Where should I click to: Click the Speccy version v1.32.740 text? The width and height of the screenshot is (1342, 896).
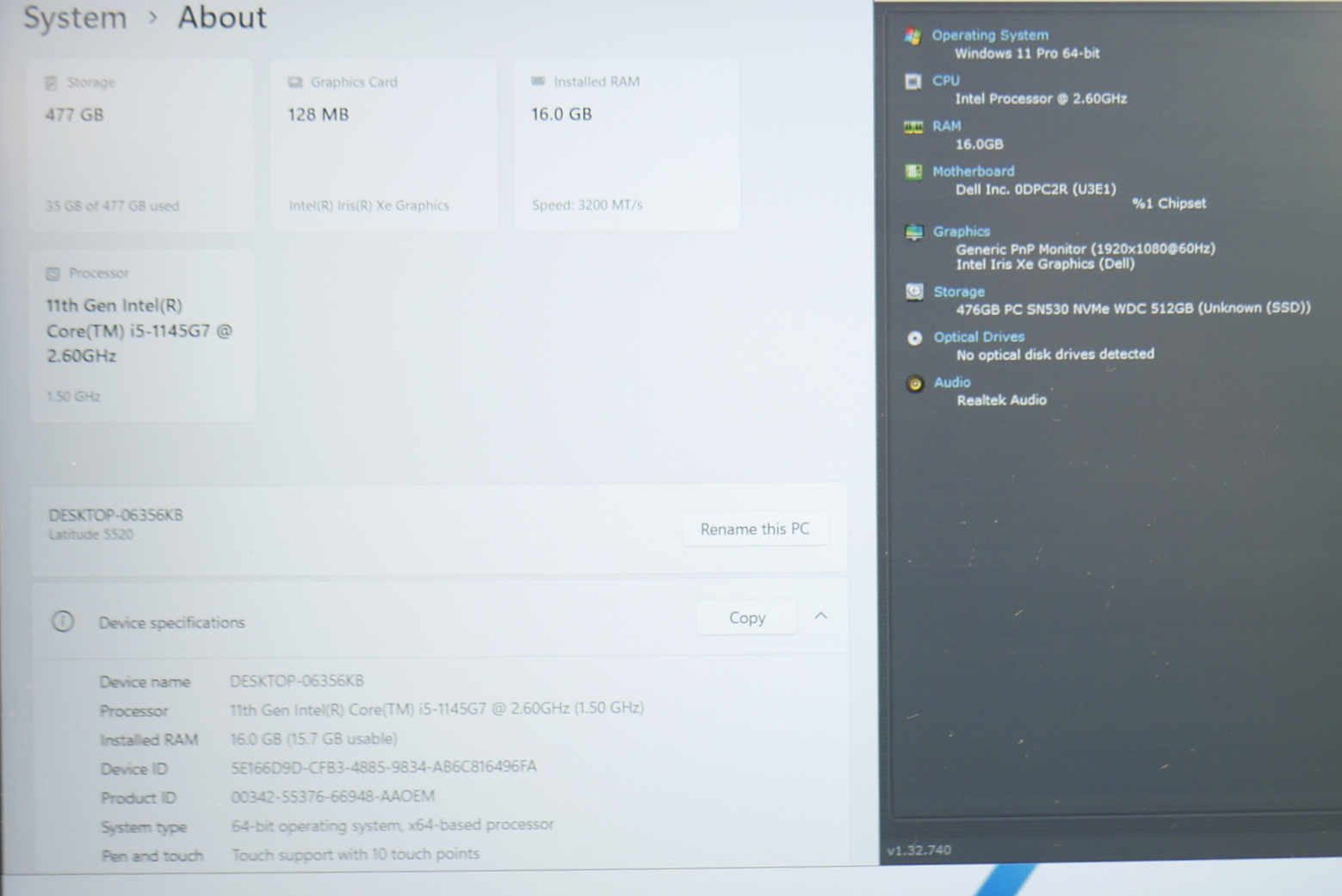coord(919,850)
